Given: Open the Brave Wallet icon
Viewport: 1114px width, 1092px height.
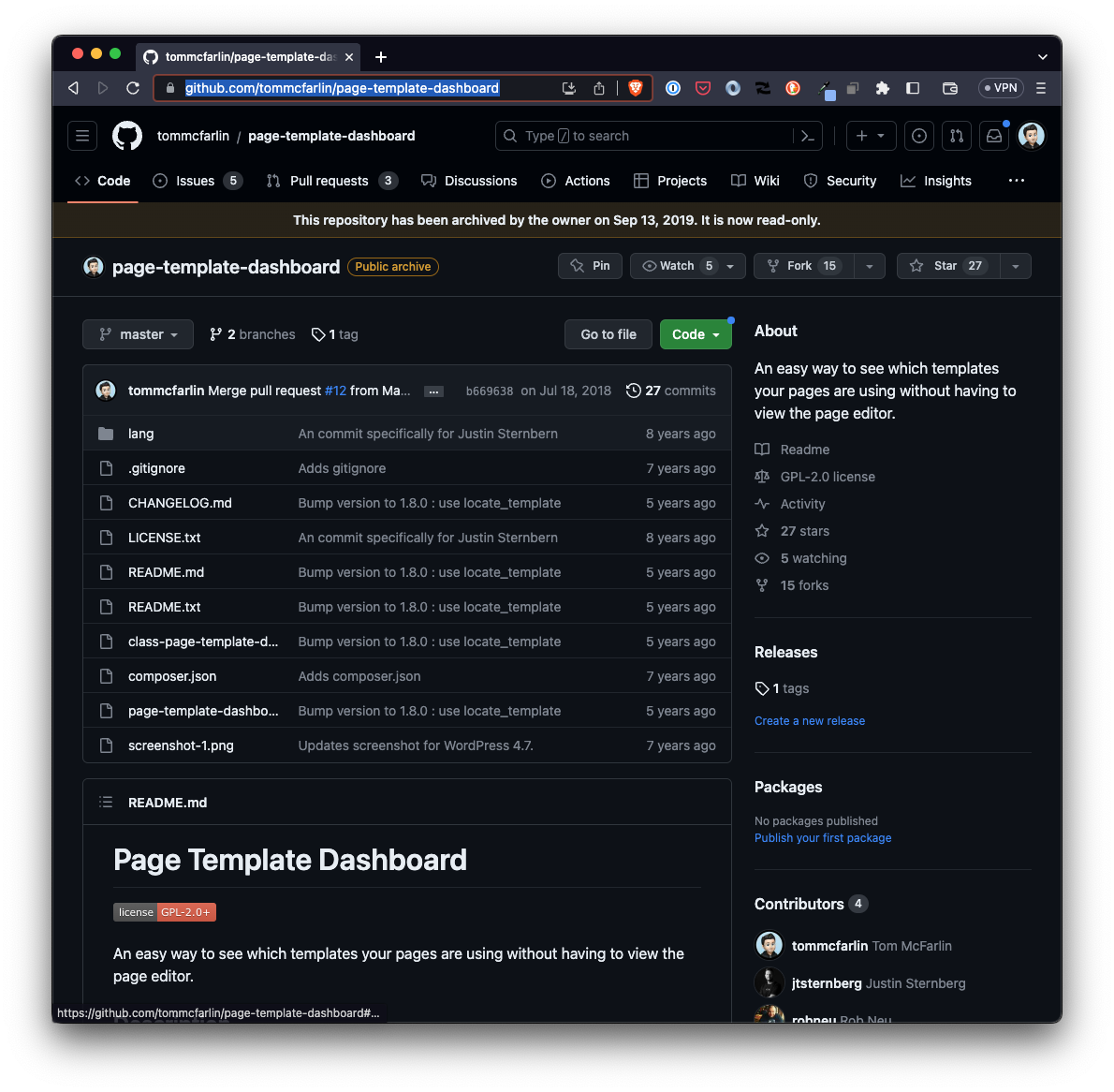Looking at the screenshot, I should click(950, 88).
